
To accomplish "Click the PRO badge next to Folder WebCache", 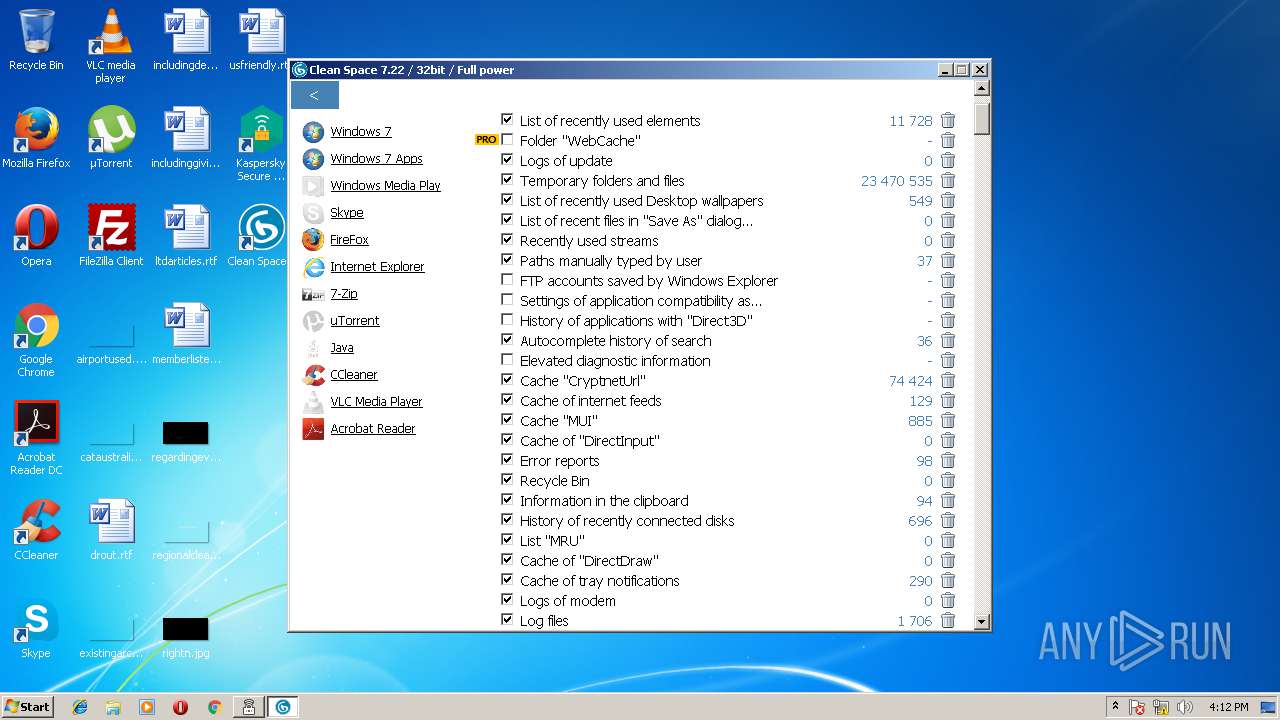I will point(486,140).
